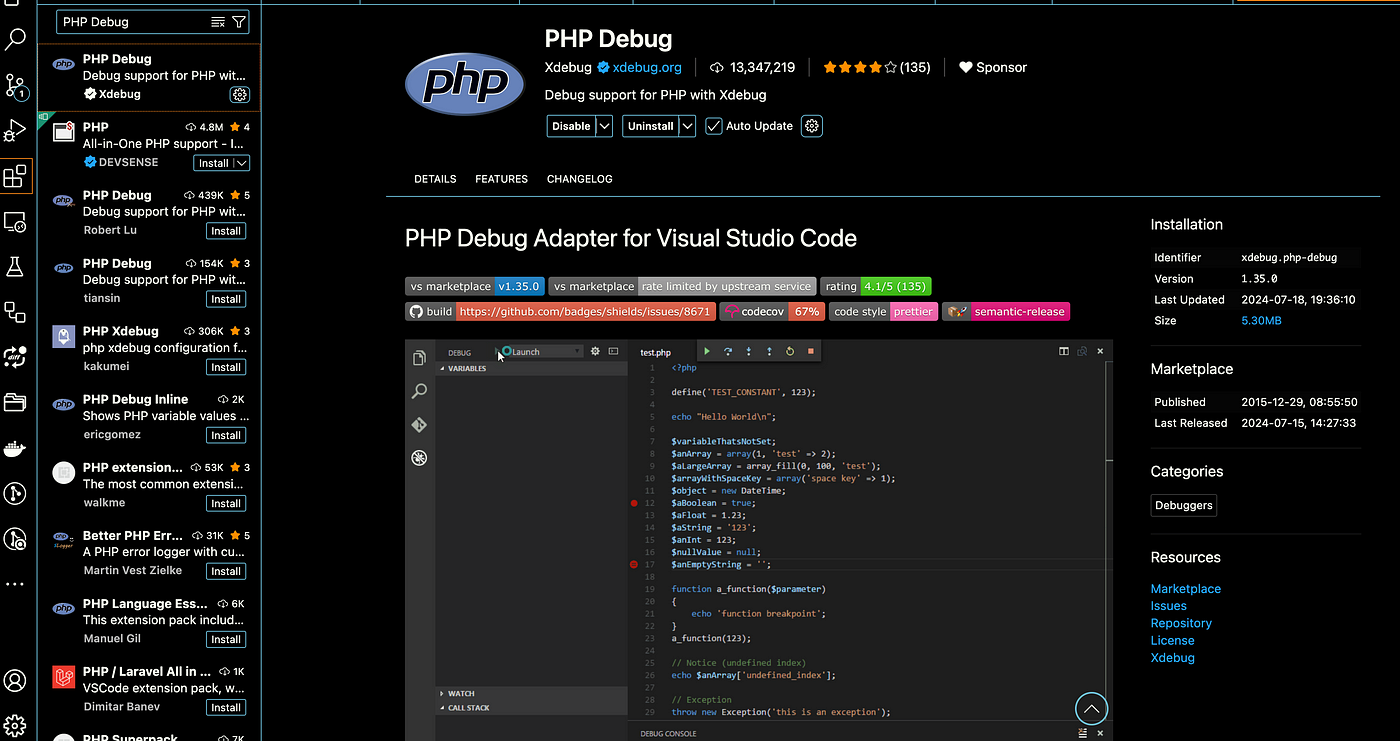Open the Repository resource link
This screenshot has width=1400, height=741.
(1181, 623)
